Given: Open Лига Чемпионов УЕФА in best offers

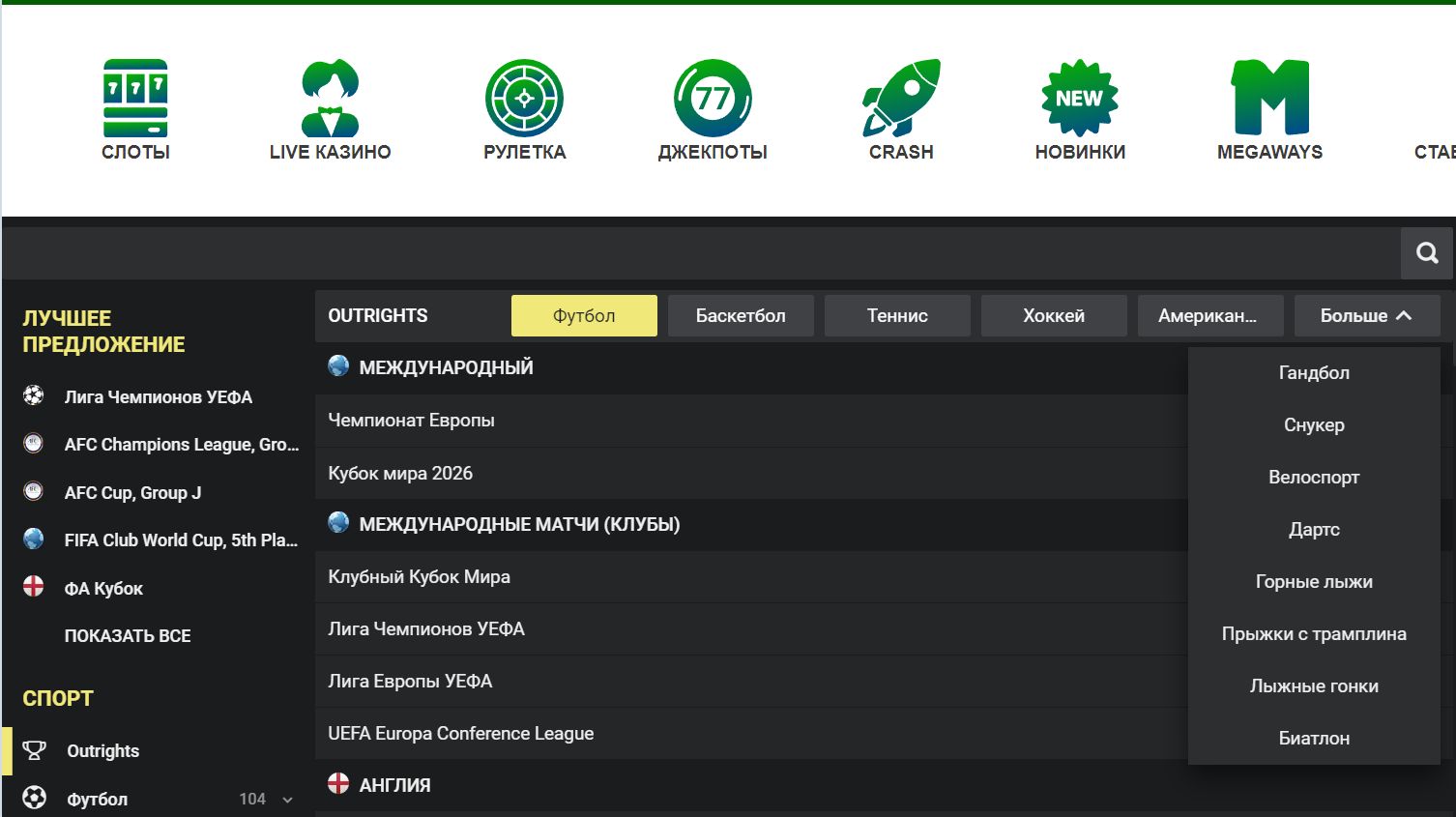Looking at the screenshot, I should click(159, 397).
